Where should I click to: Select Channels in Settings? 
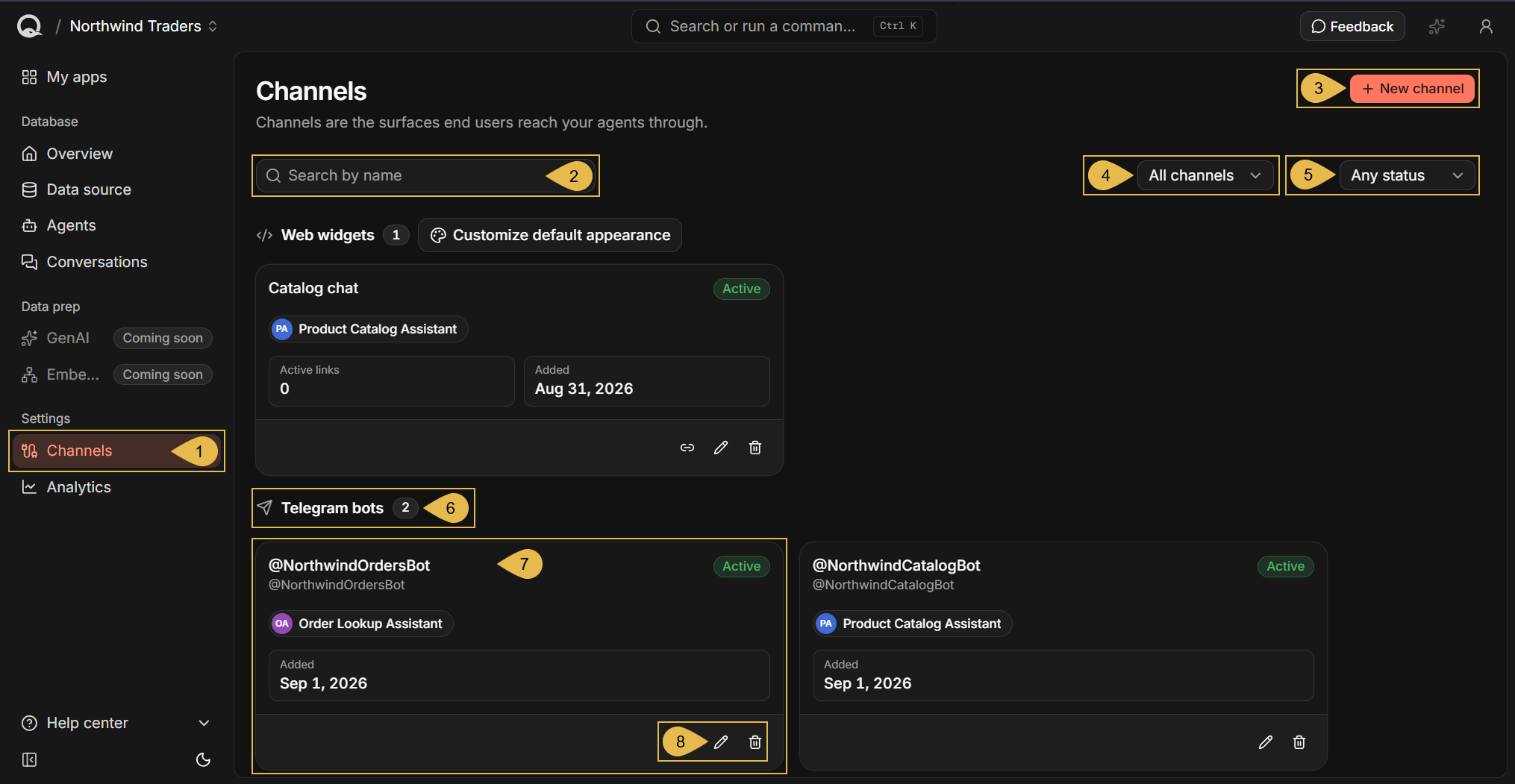[x=116, y=451]
